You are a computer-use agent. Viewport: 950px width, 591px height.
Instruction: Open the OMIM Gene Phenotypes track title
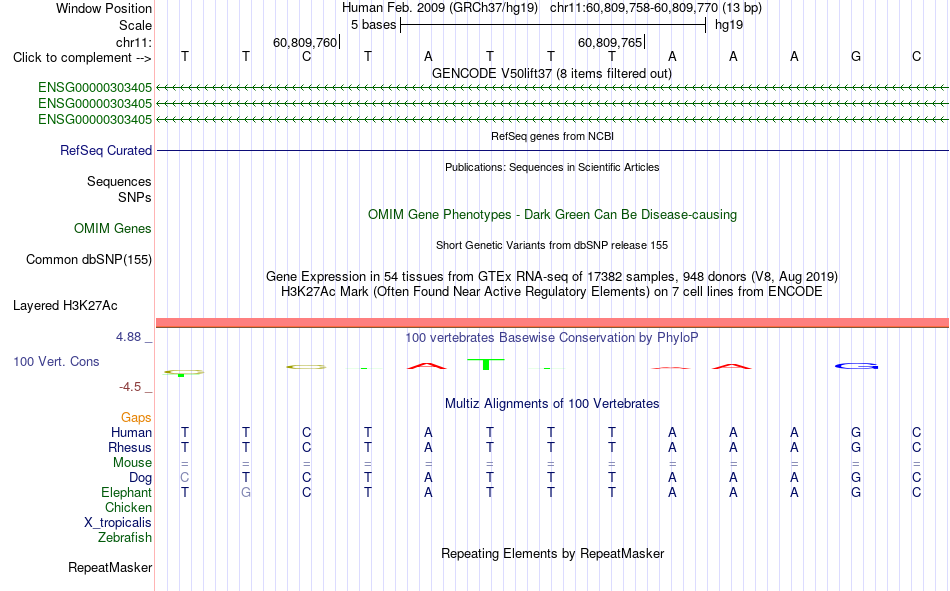coord(552,215)
